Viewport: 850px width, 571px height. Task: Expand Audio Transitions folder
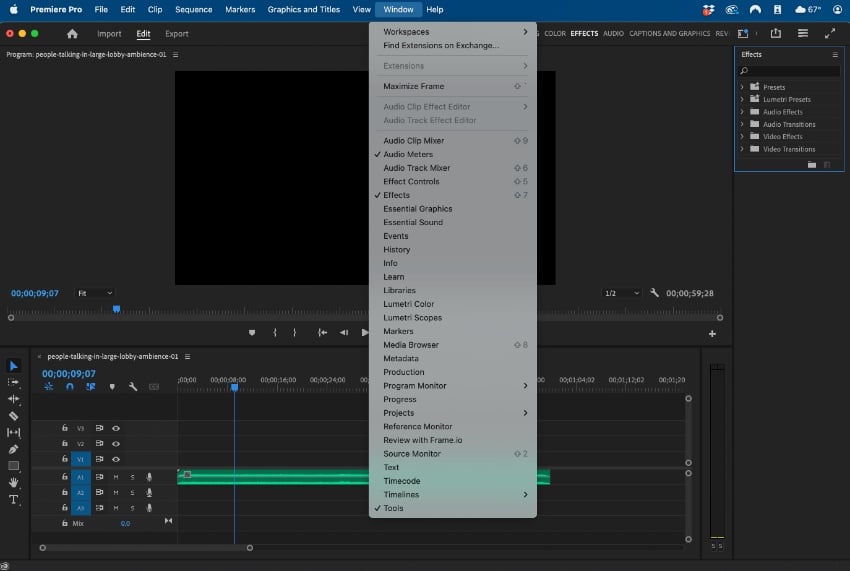tap(742, 124)
